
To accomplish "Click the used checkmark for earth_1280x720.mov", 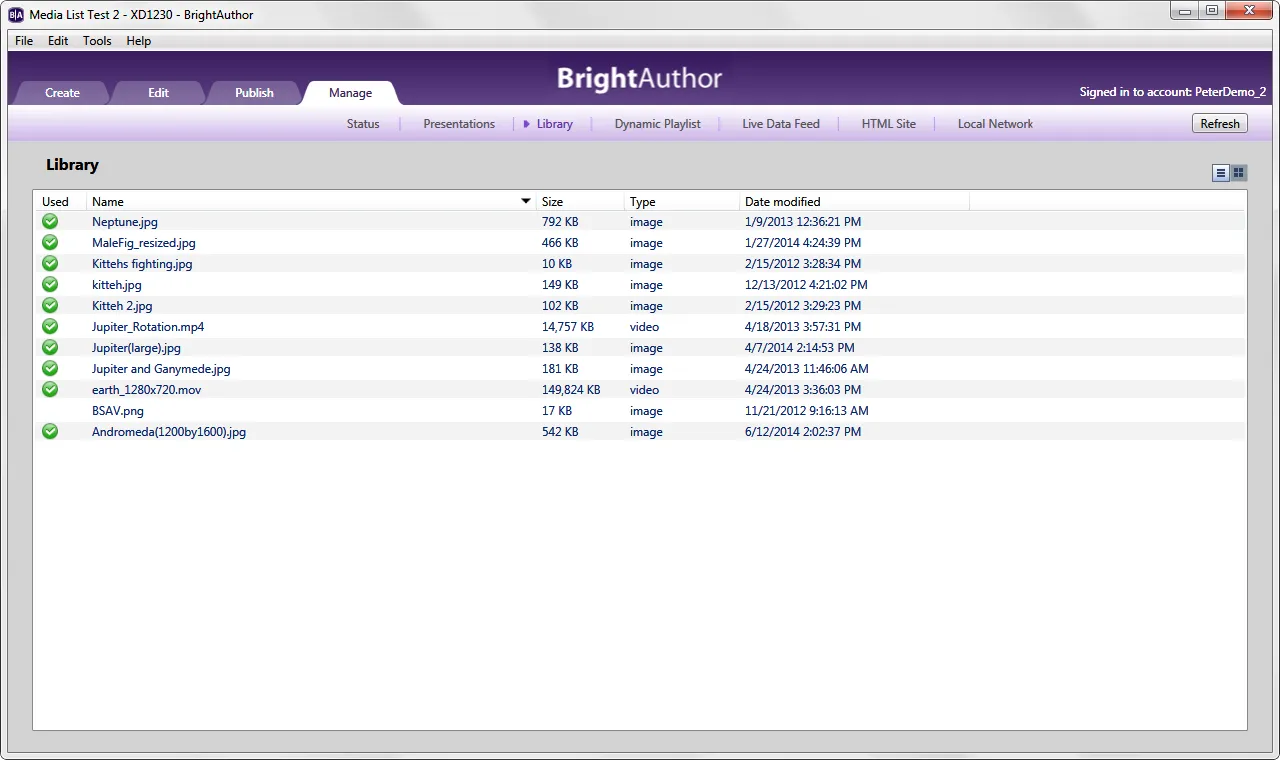I will [50, 390].
